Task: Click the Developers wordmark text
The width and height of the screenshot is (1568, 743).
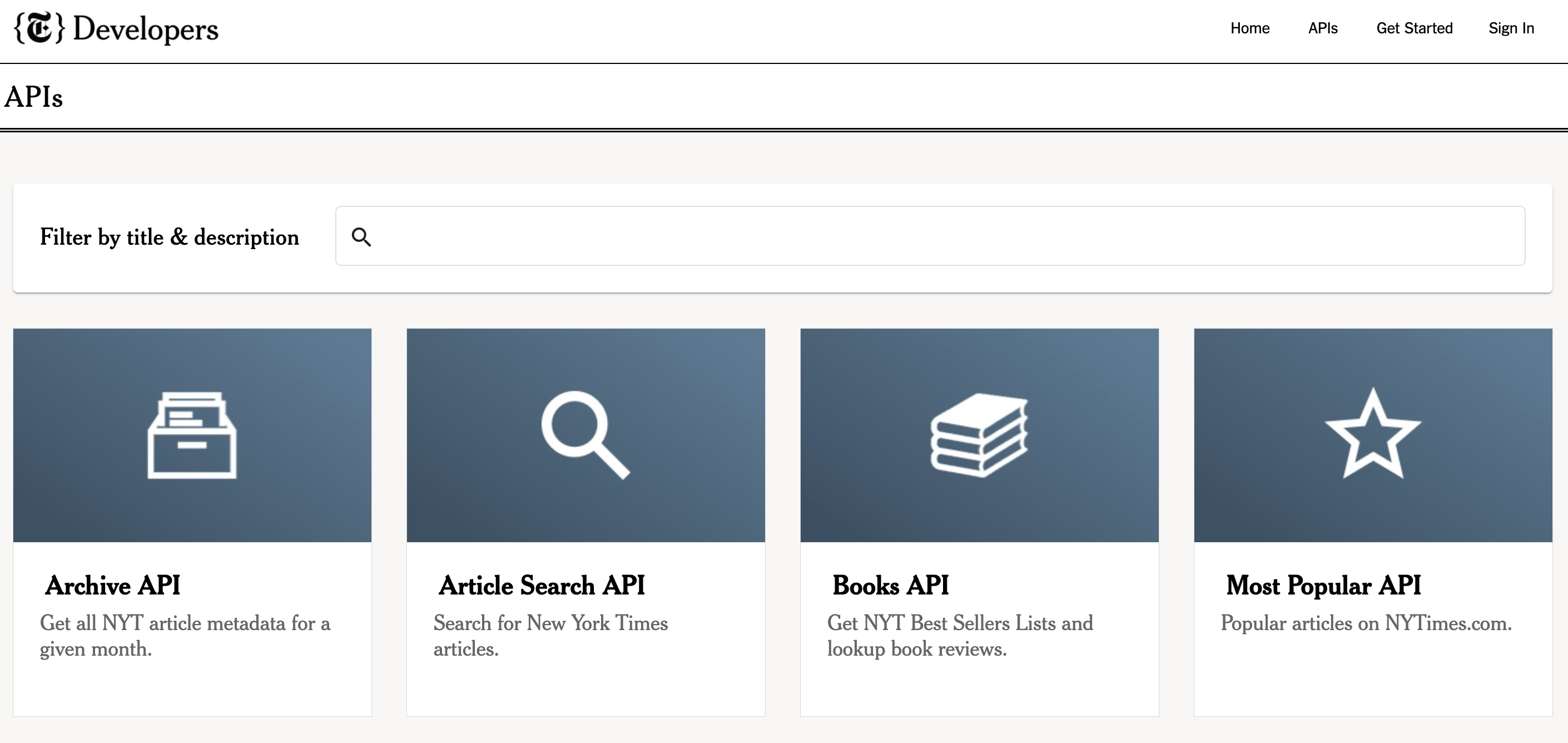Action: point(146,28)
